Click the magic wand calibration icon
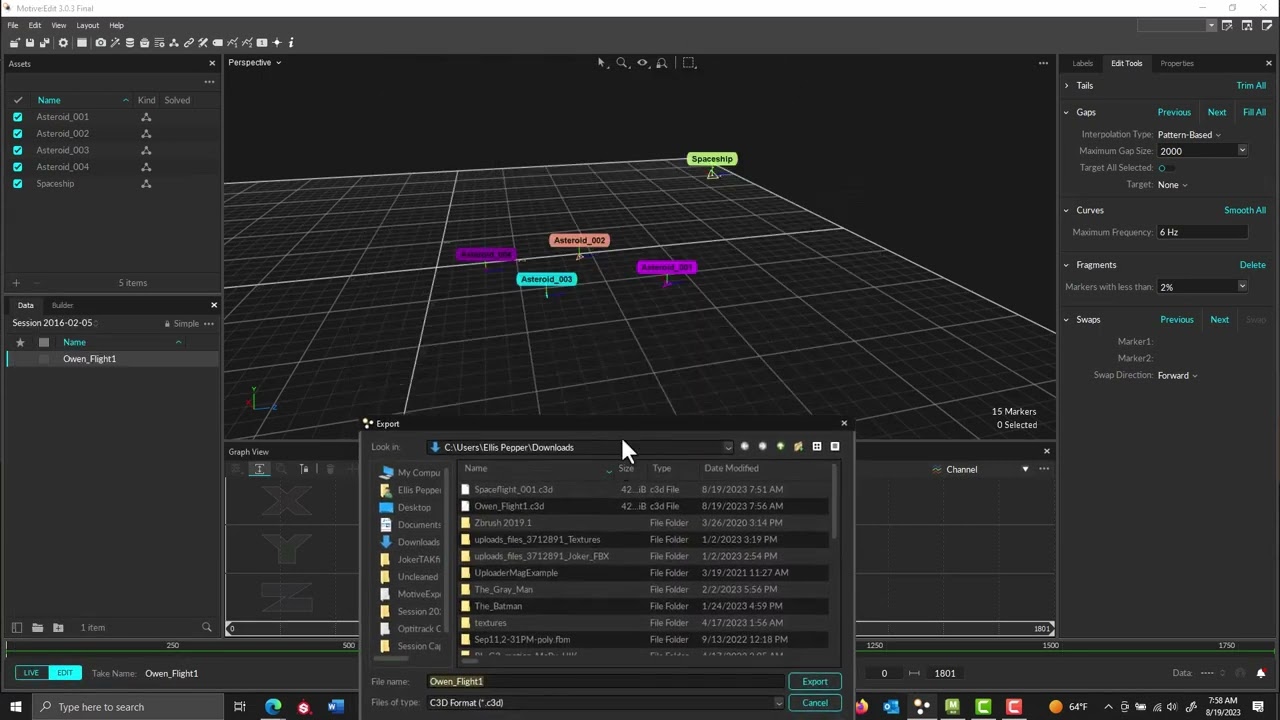The image size is (1280, 720). (115, 43)
